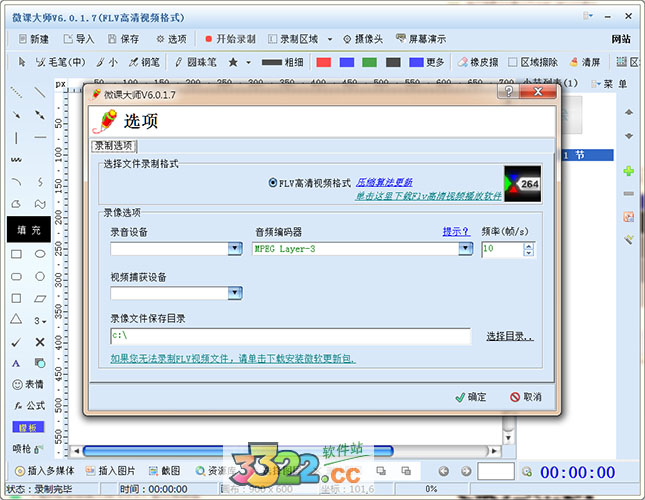The height and width of the screenshot is (500, 645).
Task: Click the 新建 (New) toolbar button
Action: click(34, 39)
